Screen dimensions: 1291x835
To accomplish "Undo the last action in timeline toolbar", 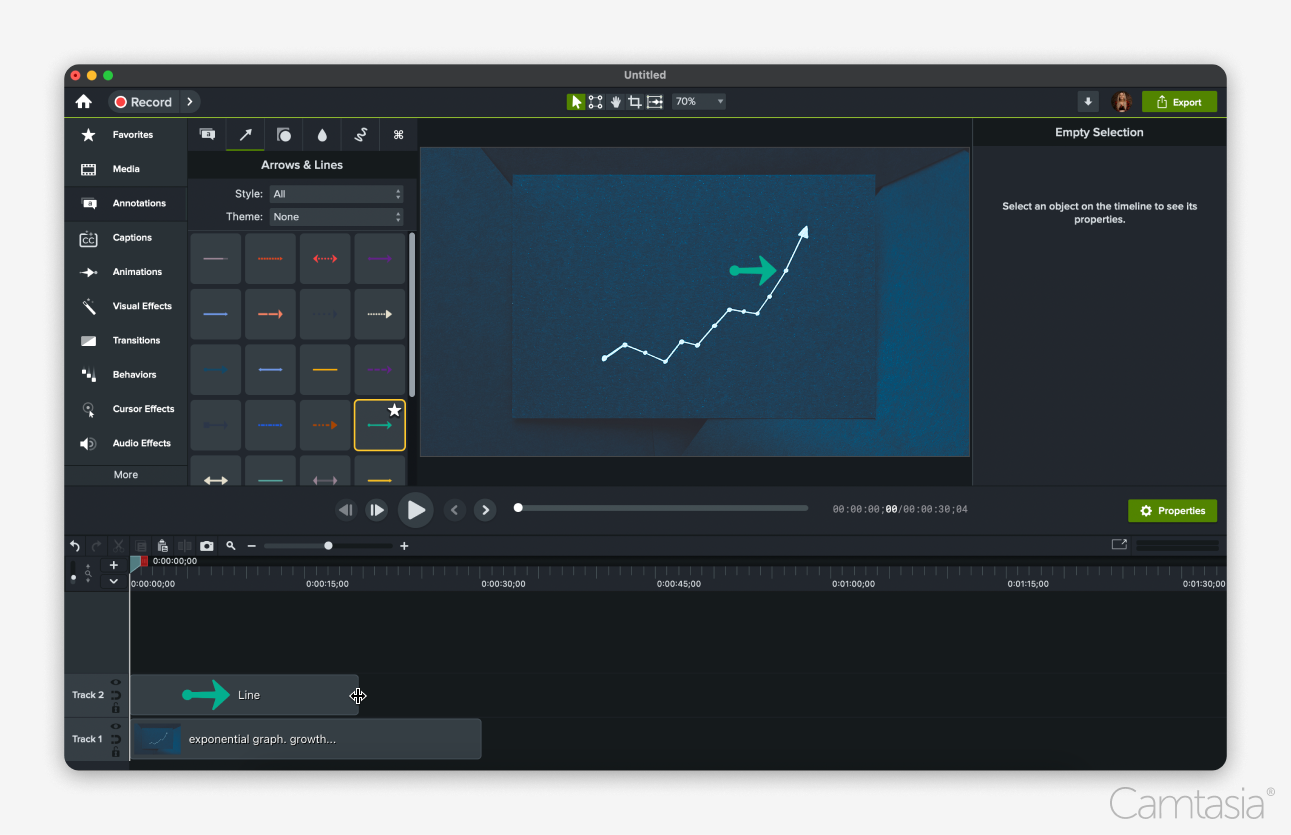I will (75, 546).
